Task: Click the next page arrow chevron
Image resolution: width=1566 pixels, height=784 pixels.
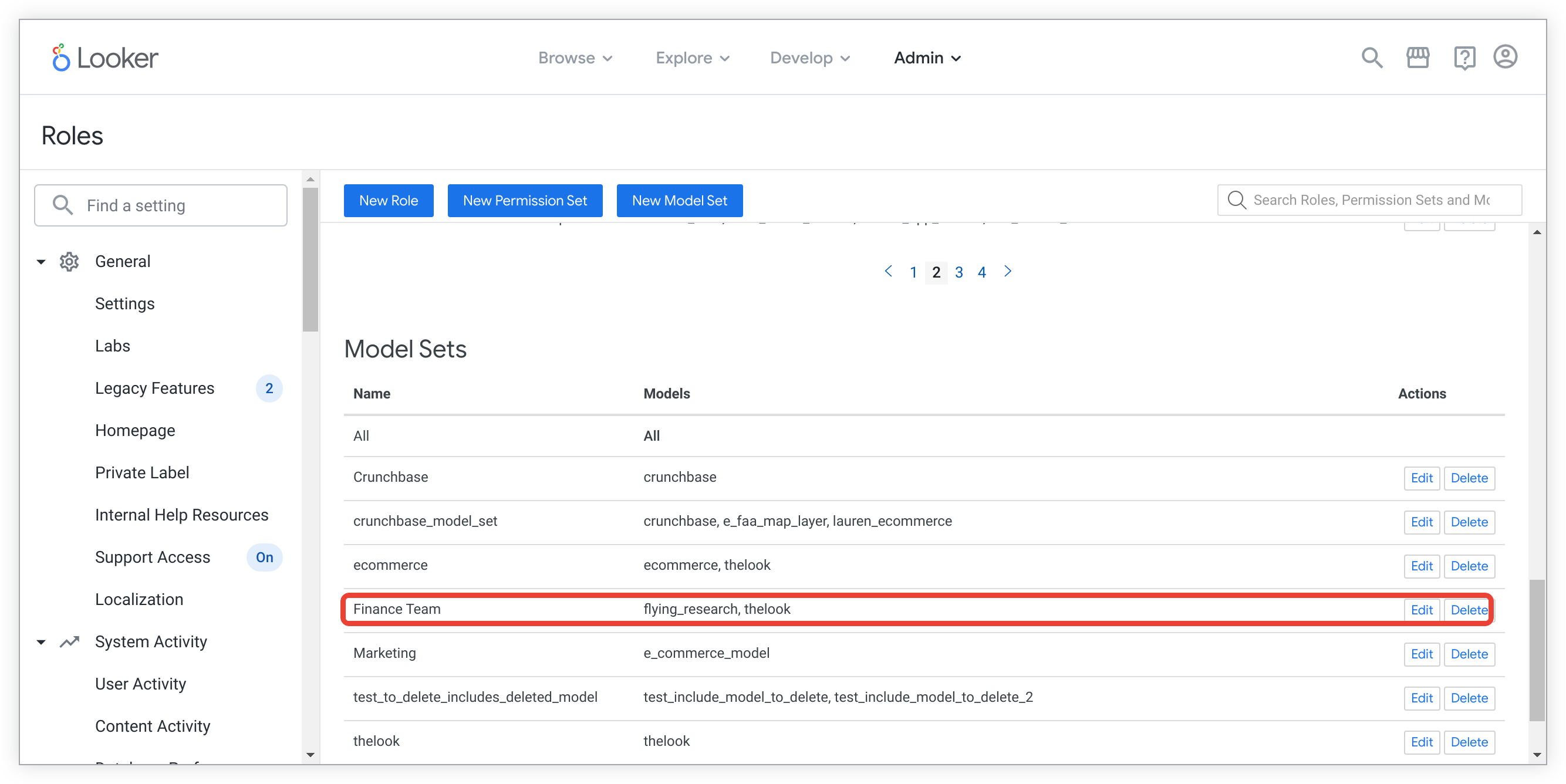Action: tap(1007, 272)
